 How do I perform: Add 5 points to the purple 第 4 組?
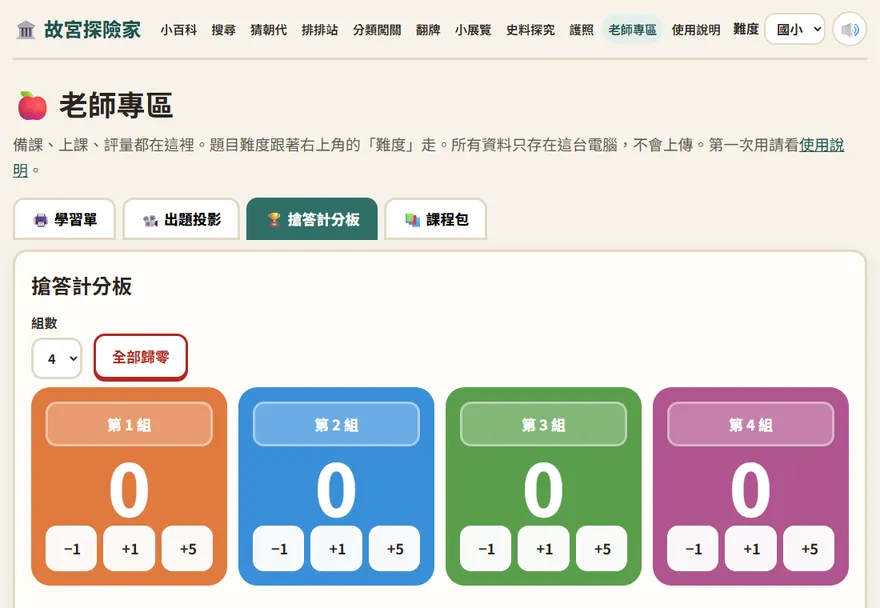coord(809,548)
